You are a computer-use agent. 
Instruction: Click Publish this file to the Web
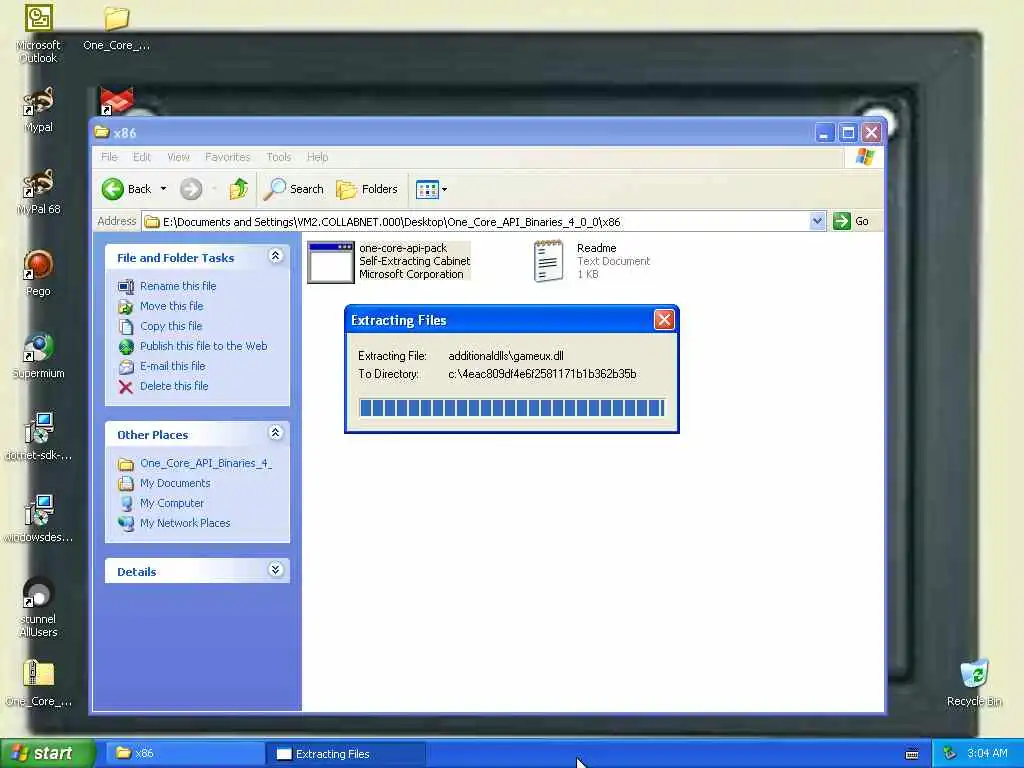203,346
